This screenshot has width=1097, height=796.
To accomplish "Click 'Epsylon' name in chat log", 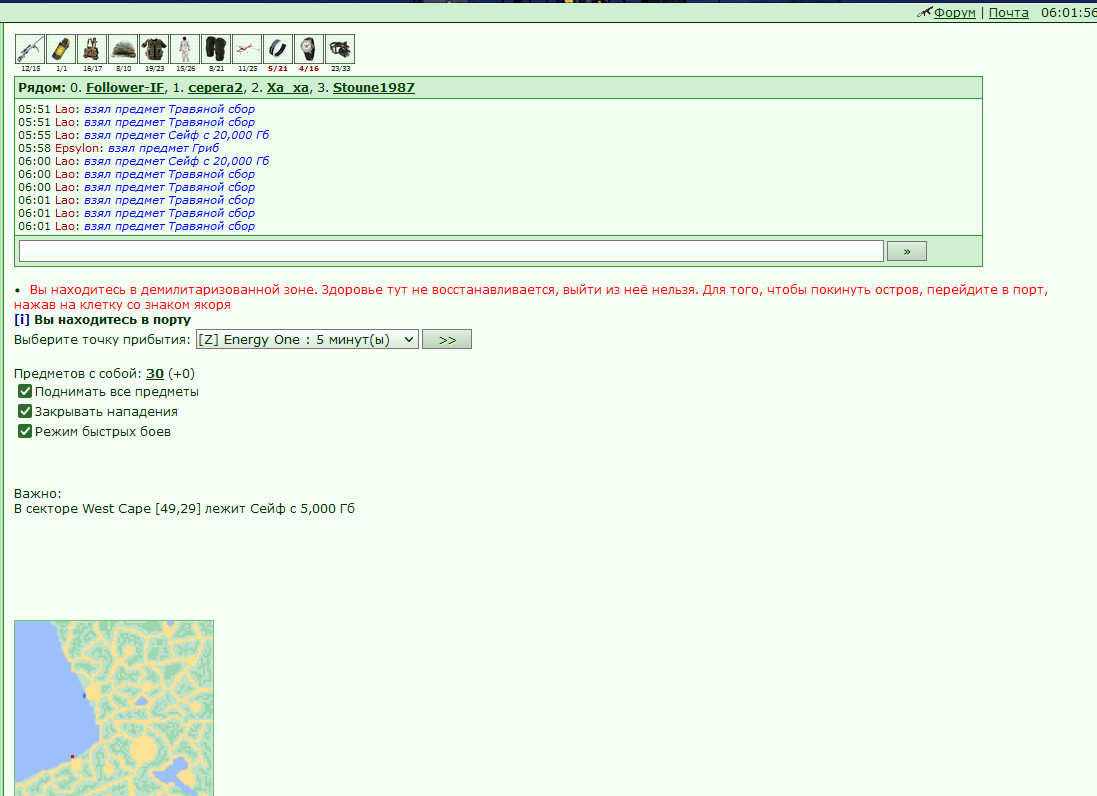I will pos(77,148).
